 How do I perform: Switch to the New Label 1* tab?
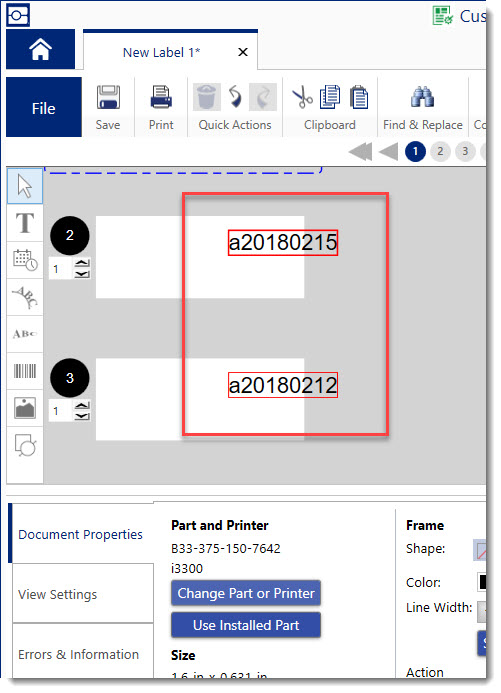(x=161, y=53)
